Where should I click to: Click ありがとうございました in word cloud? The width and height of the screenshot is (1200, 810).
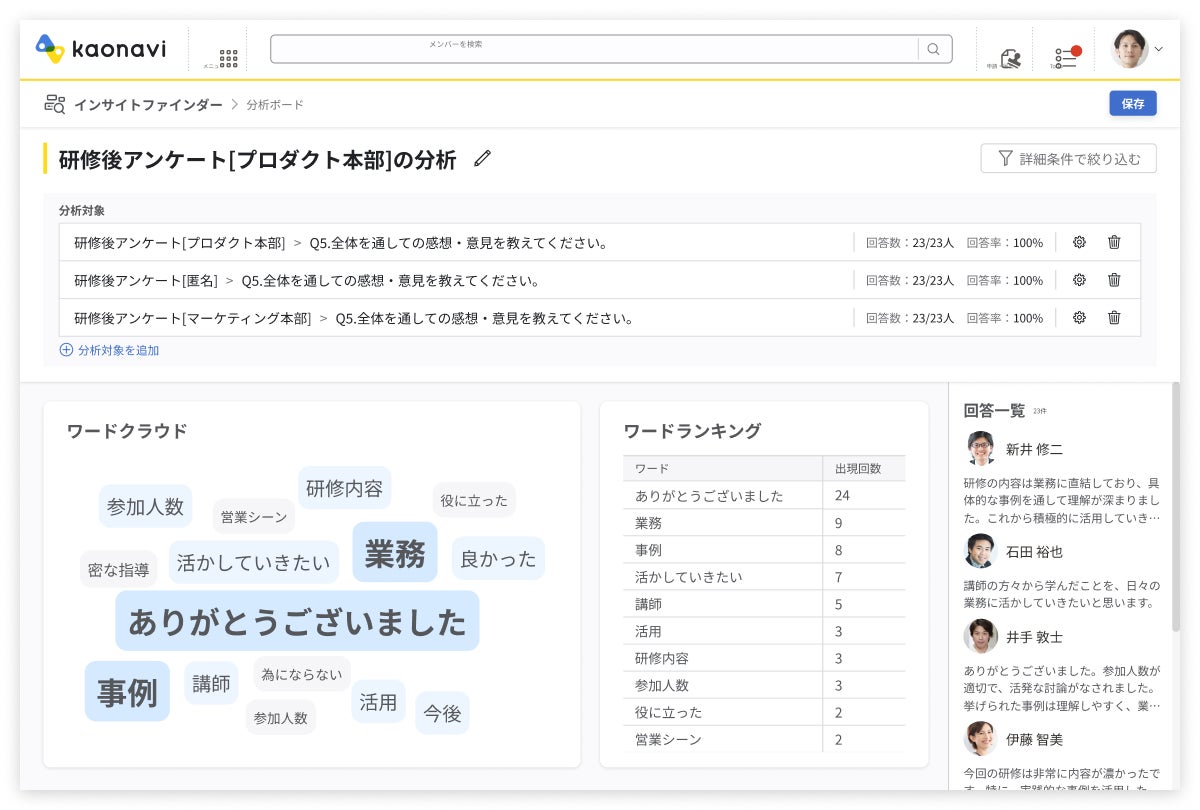pyautogui.click(x=297, y=621)
